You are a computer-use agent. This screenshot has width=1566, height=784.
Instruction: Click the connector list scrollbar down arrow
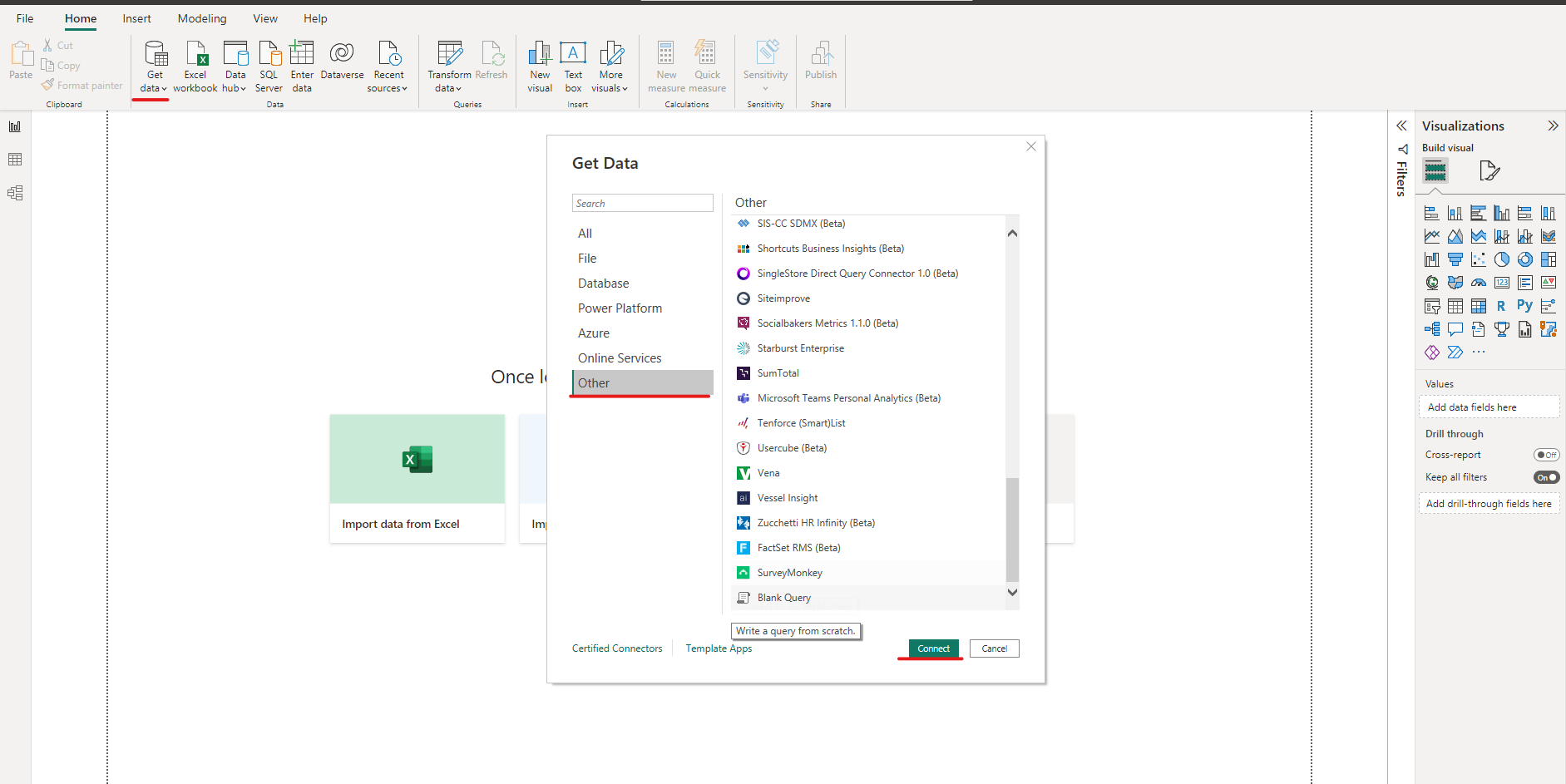(x=1012, y=593)
